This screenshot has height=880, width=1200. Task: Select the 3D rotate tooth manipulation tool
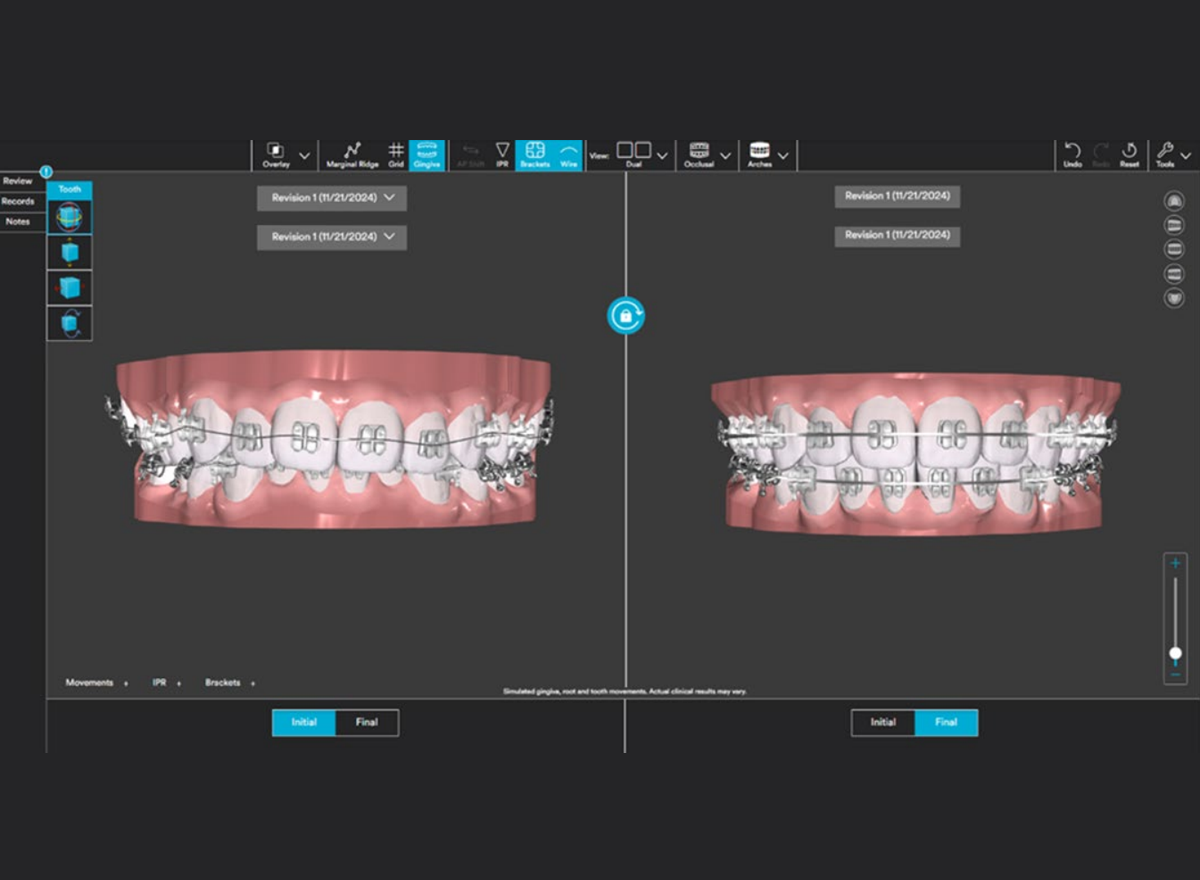point(70,218)
